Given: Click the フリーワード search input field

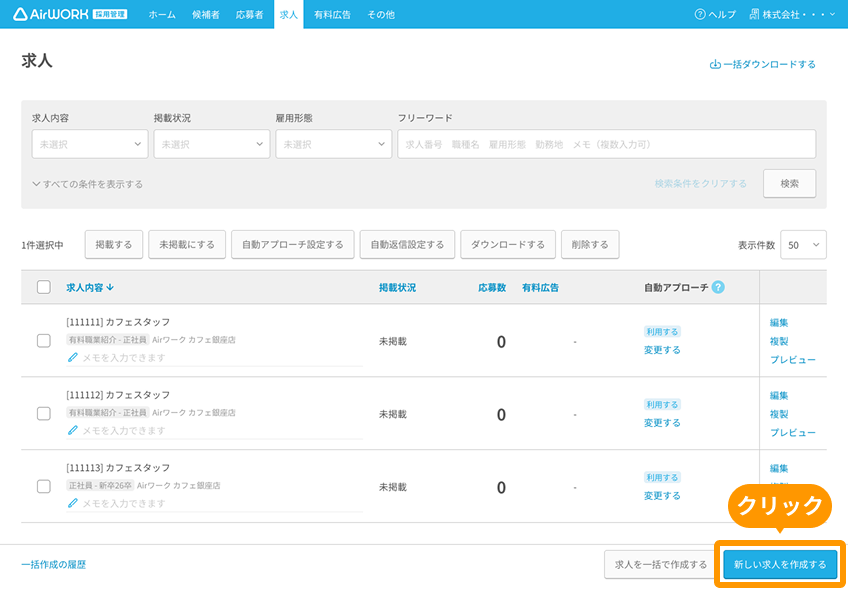Looking at the screenshot, I should coord(607,144).
